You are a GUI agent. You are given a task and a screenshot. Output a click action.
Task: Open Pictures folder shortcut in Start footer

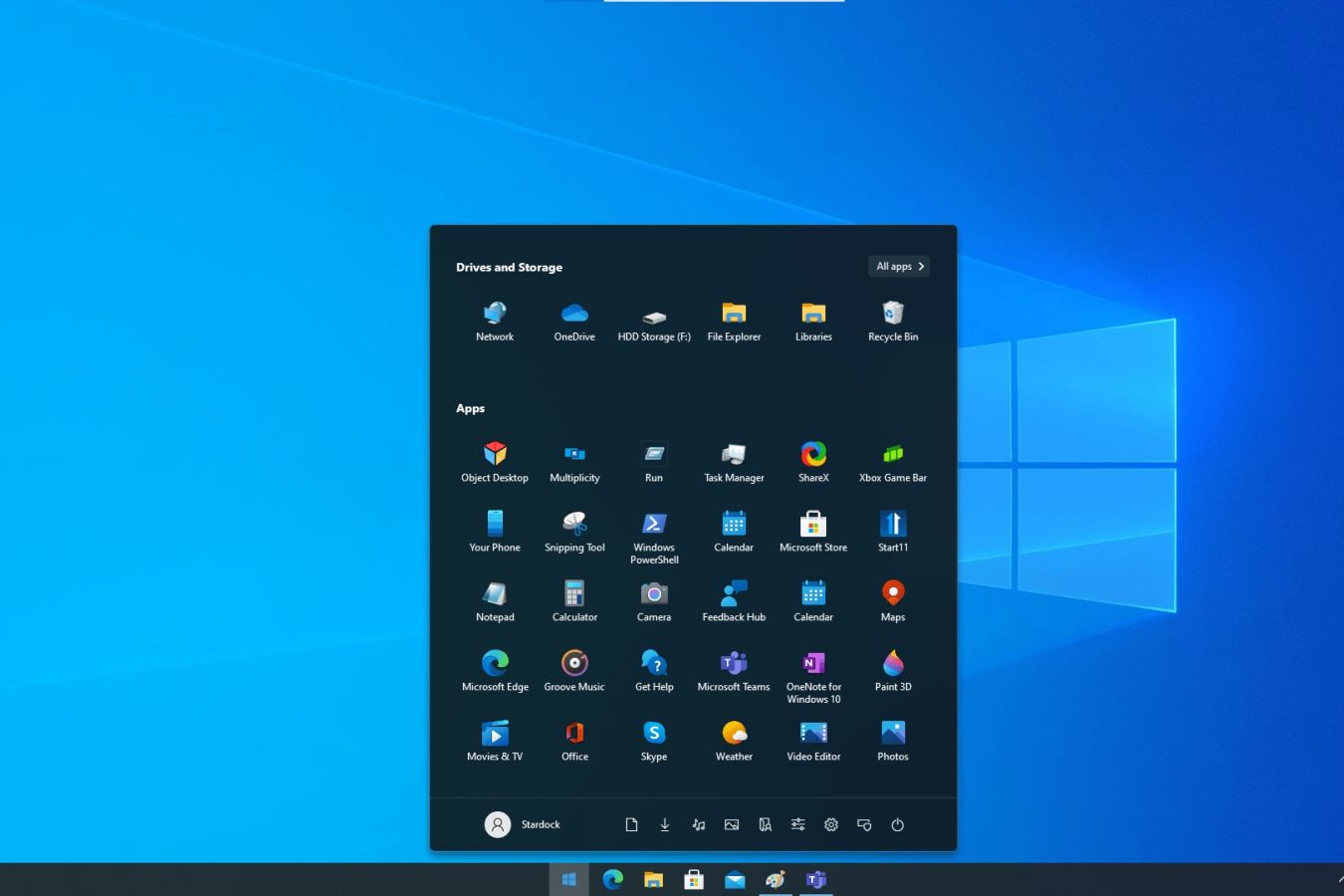732,824
